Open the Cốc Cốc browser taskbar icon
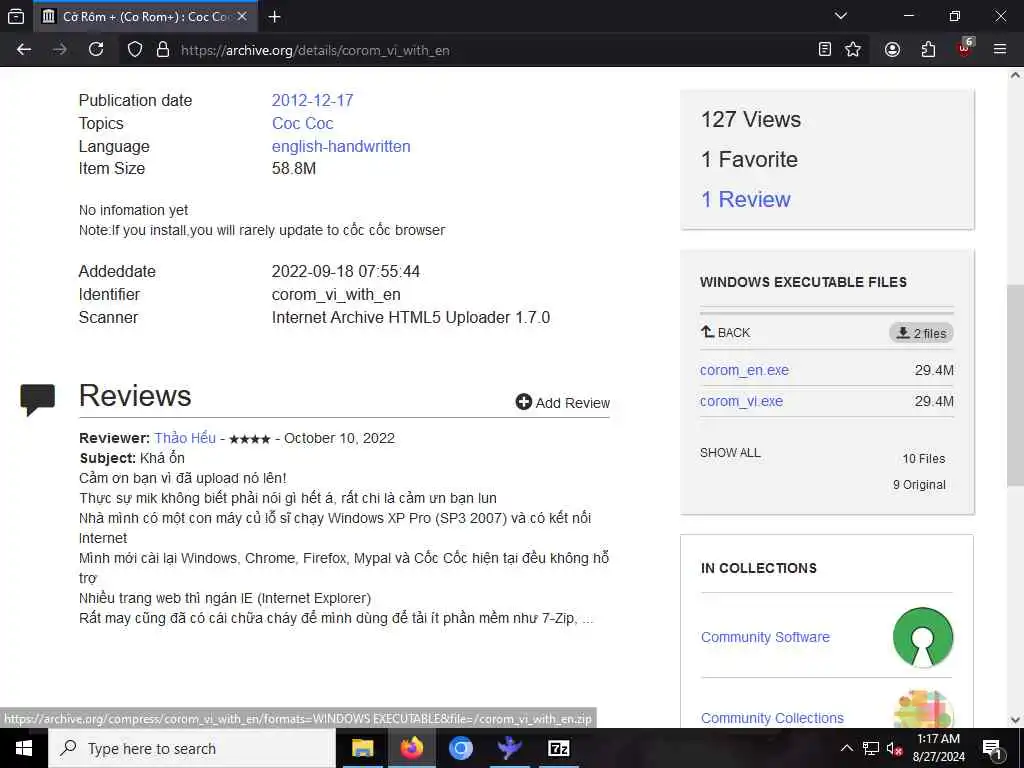Viewport: 1024px width, 768px height. (x=460, y=748)
